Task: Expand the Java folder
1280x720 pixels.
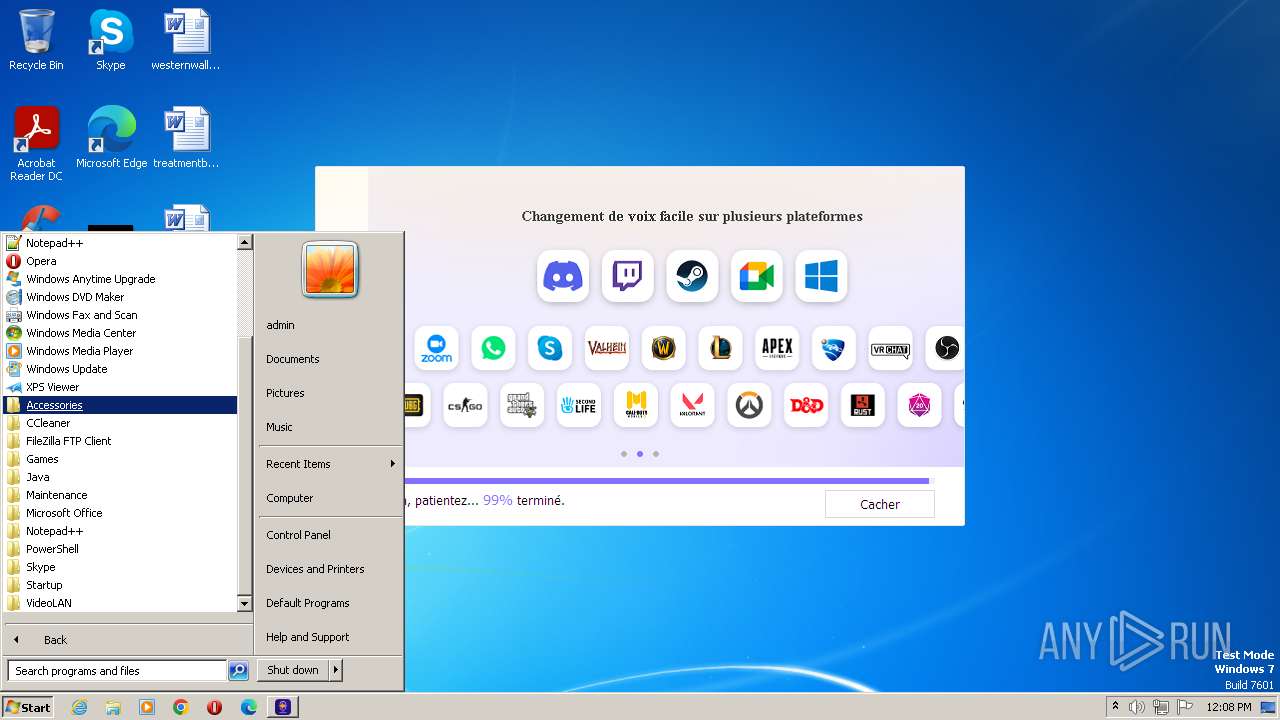Action: pos(120,477)
